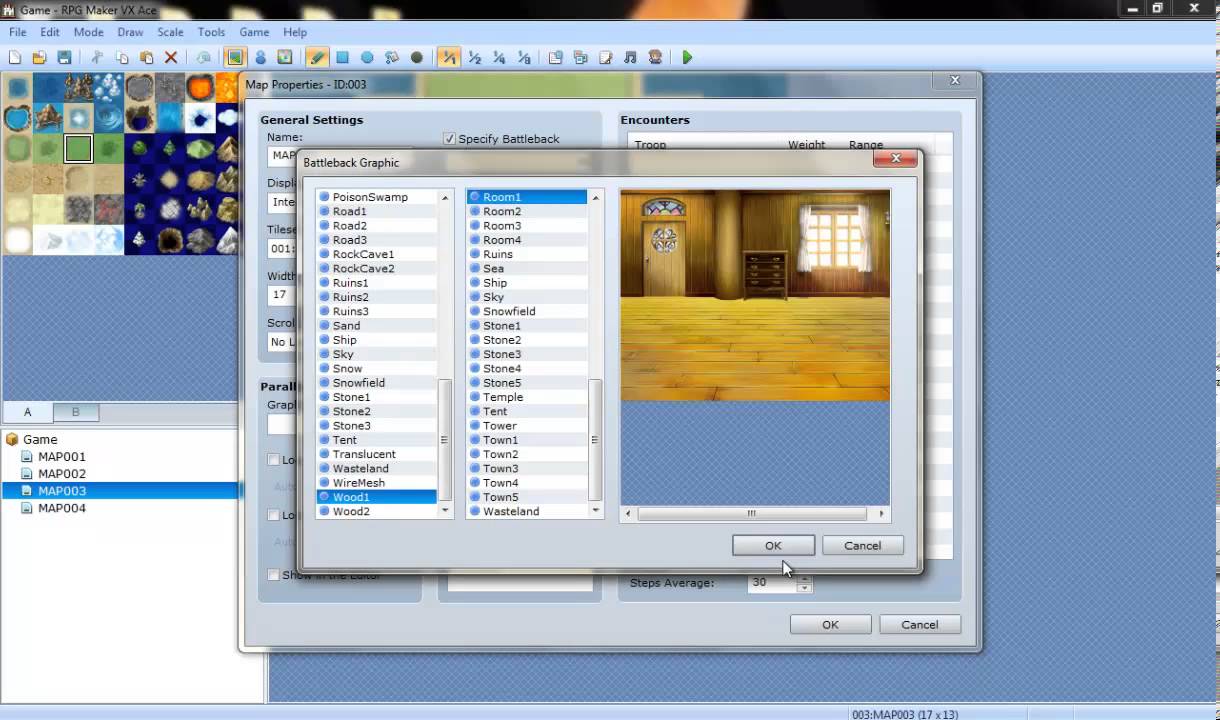Open project folder icon in toolbar

[40, 58]
